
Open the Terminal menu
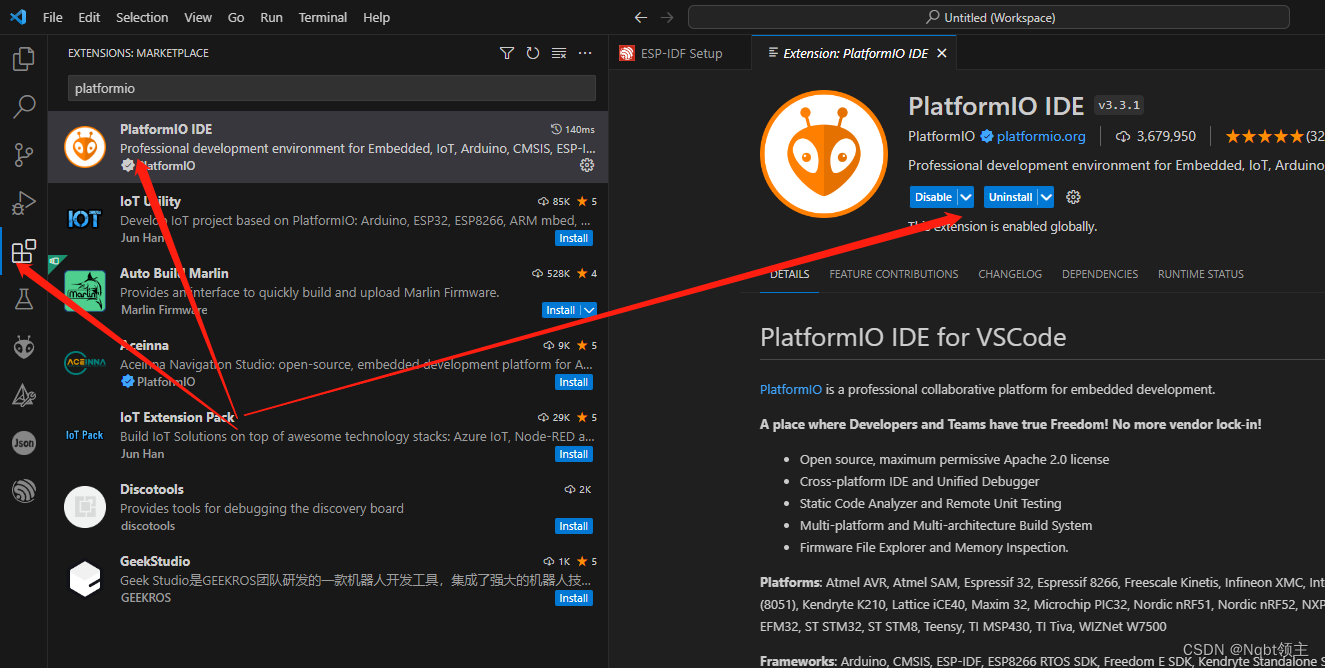pos(323,17)
